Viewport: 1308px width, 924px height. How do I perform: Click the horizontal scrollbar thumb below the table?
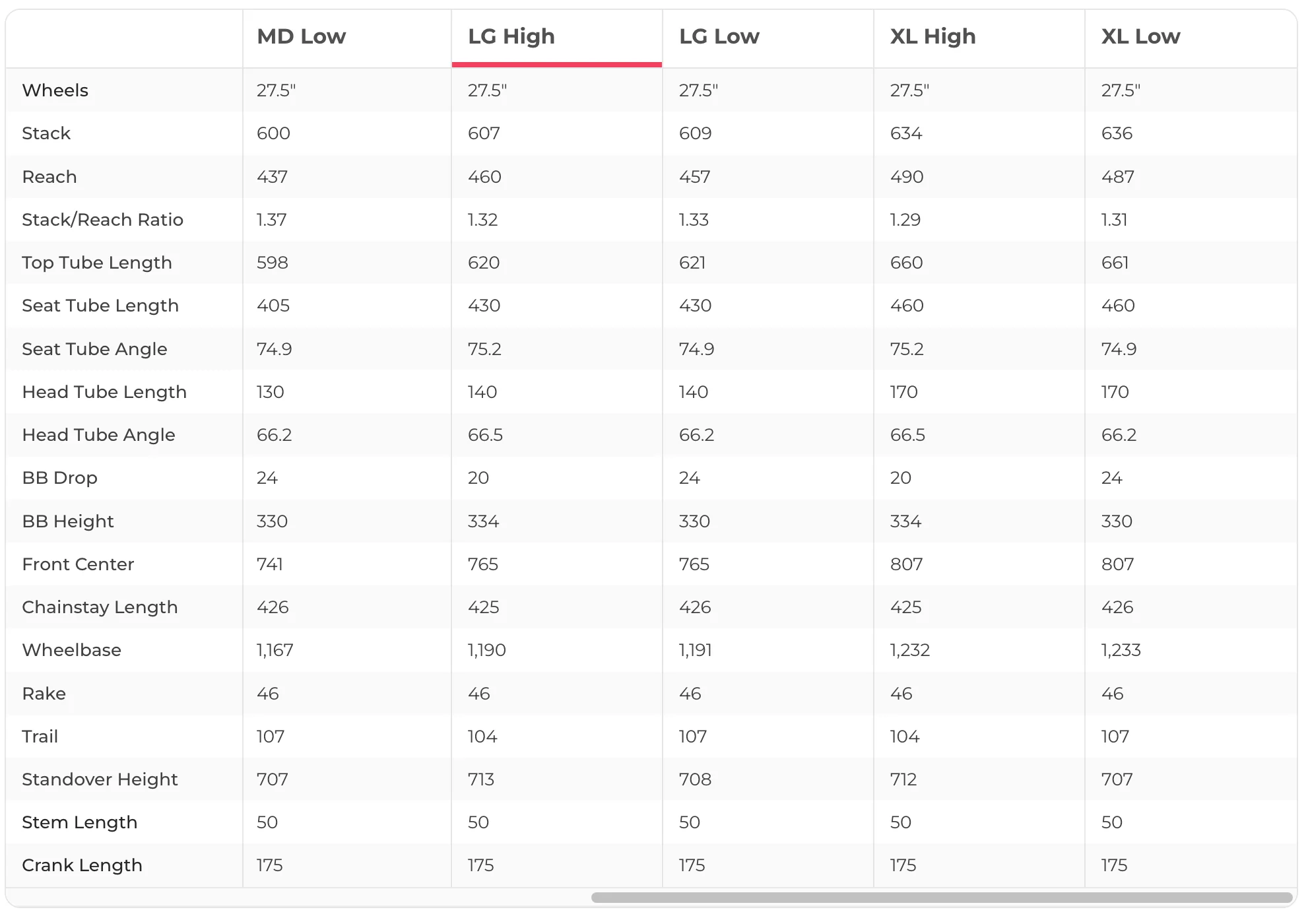click(942, 898)
